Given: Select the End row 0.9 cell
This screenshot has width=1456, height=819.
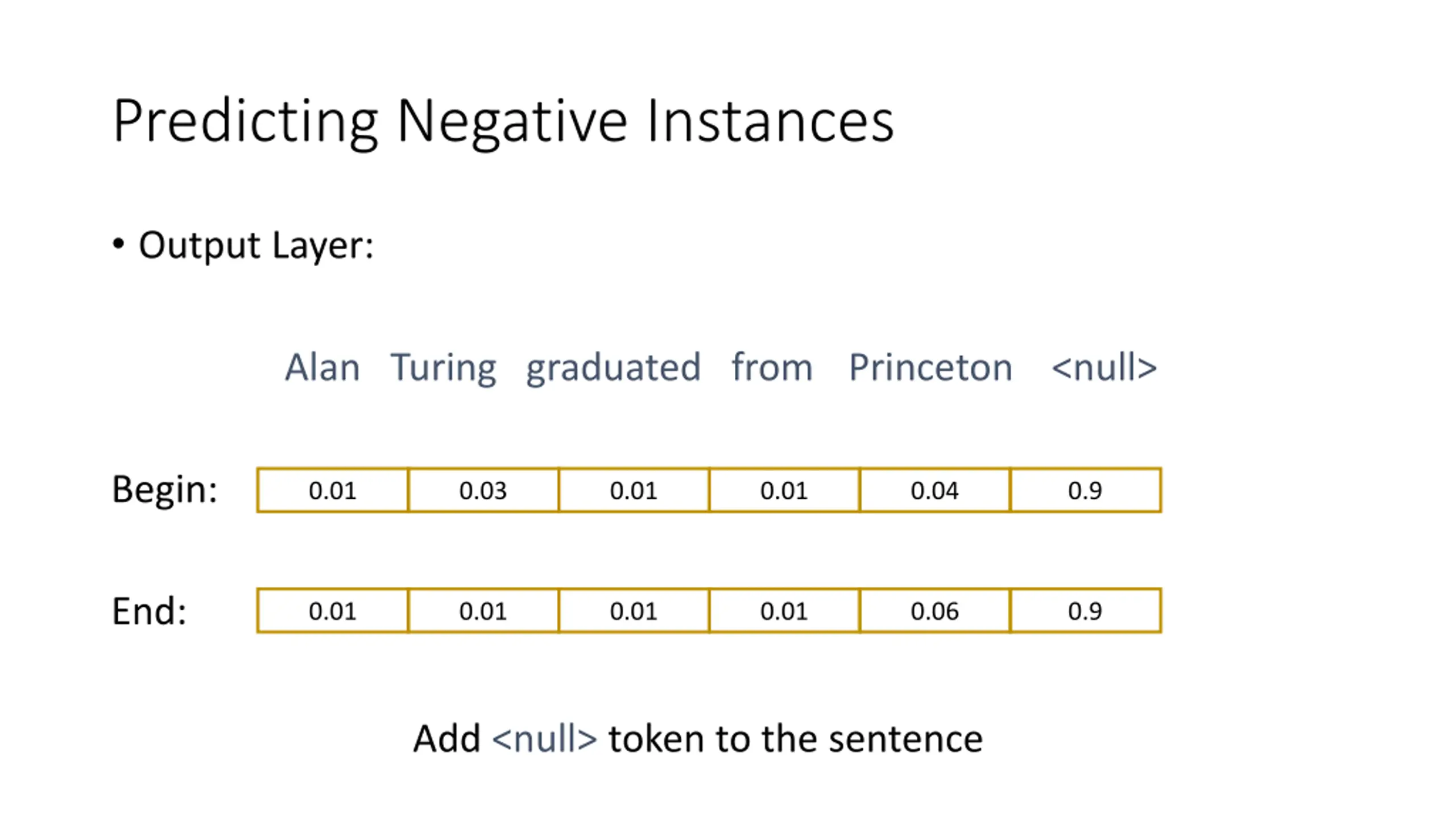Looking at the screenshot, I should [1086, 611].
